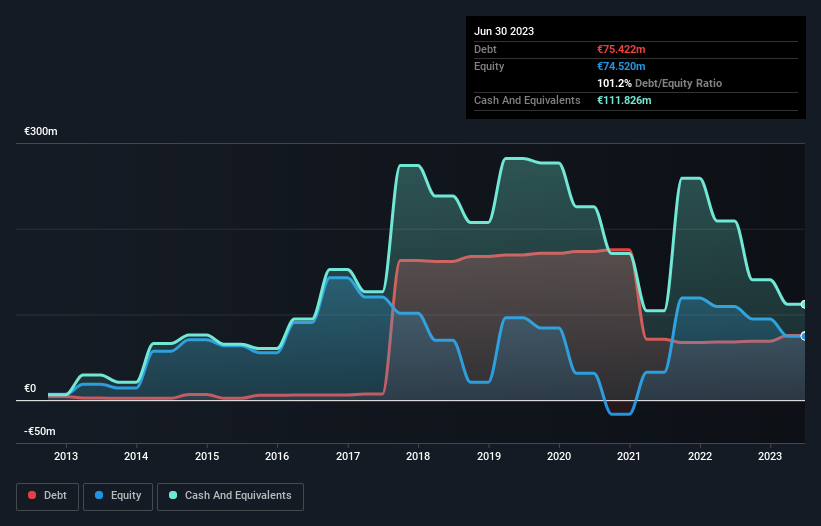The width and height of the screenshot is (821, 526).
Task: Hide Cash And Equivalents series
Action: [x=230, y=496]
